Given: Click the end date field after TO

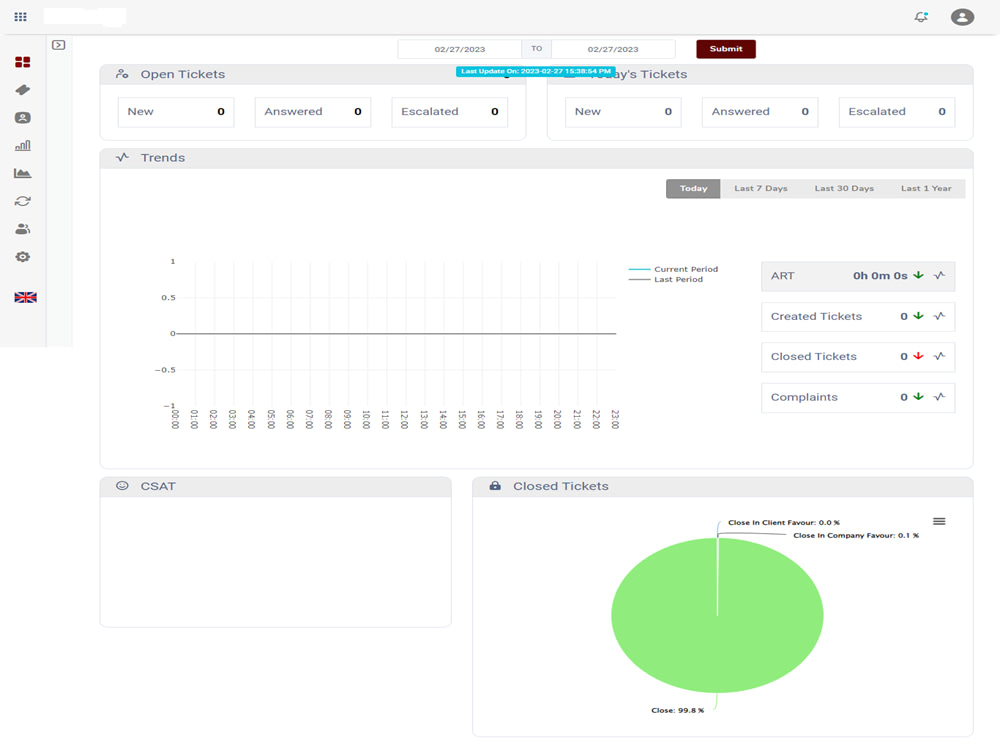Looking at the screenshot, I should [x=613, y=49].
